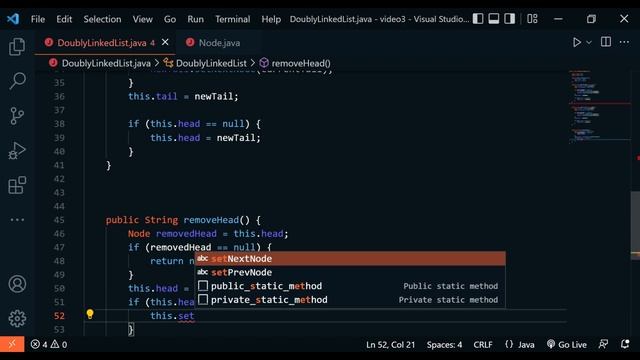Open Source Control view
Screen dimensions: 640x360
(17, 116)
